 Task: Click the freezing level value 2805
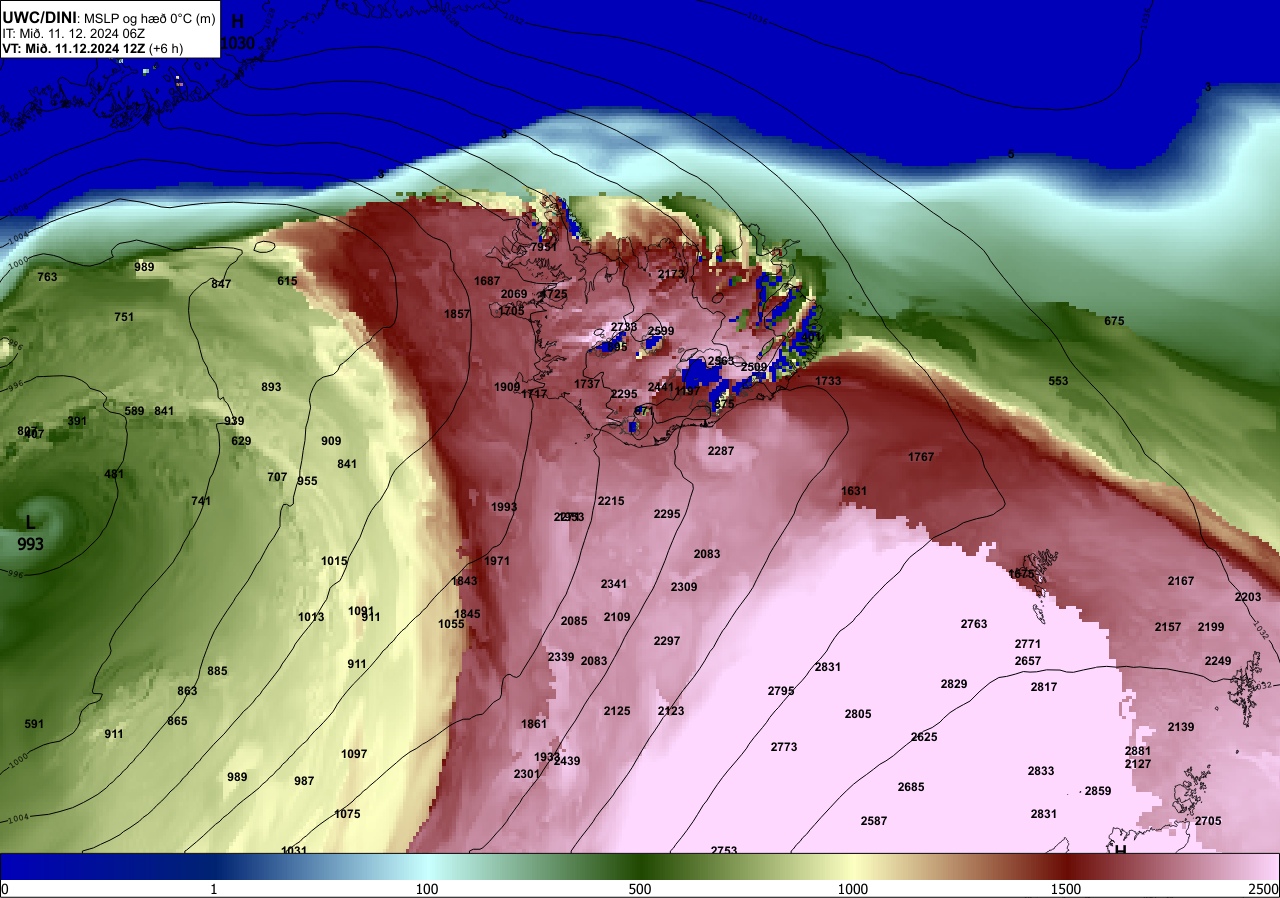click(858, 714)
